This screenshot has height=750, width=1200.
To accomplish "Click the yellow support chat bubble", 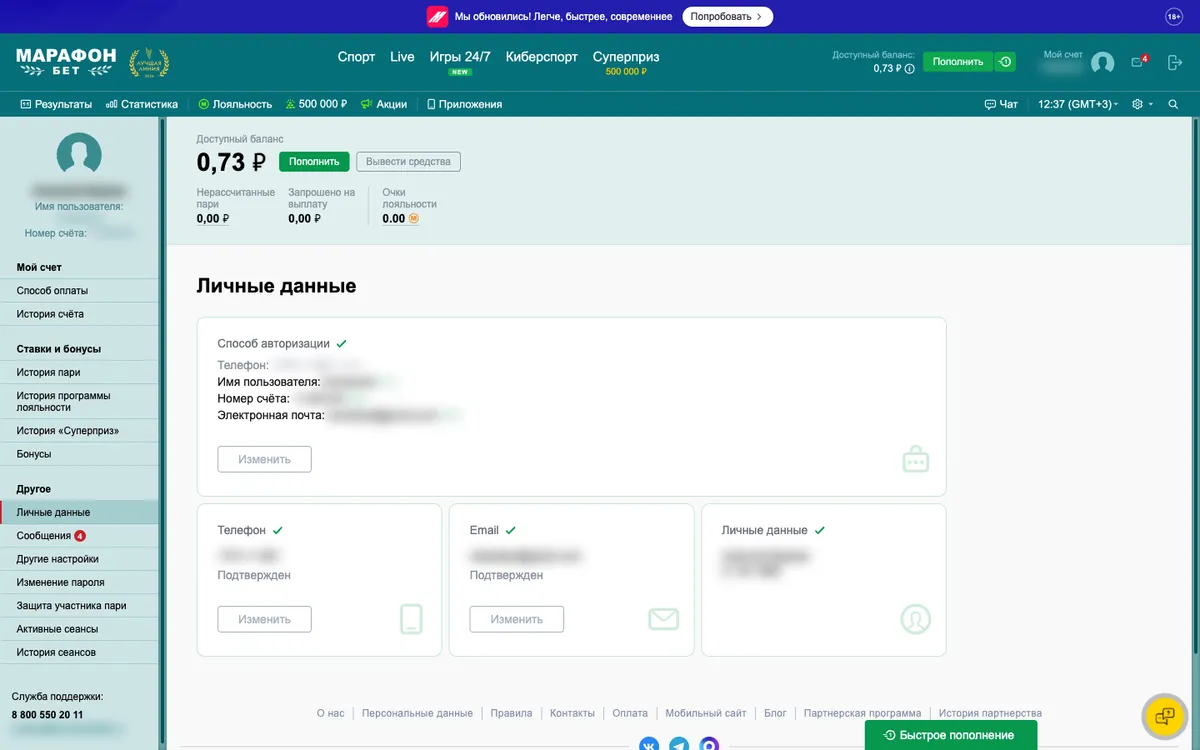I will click(1164, 715).
